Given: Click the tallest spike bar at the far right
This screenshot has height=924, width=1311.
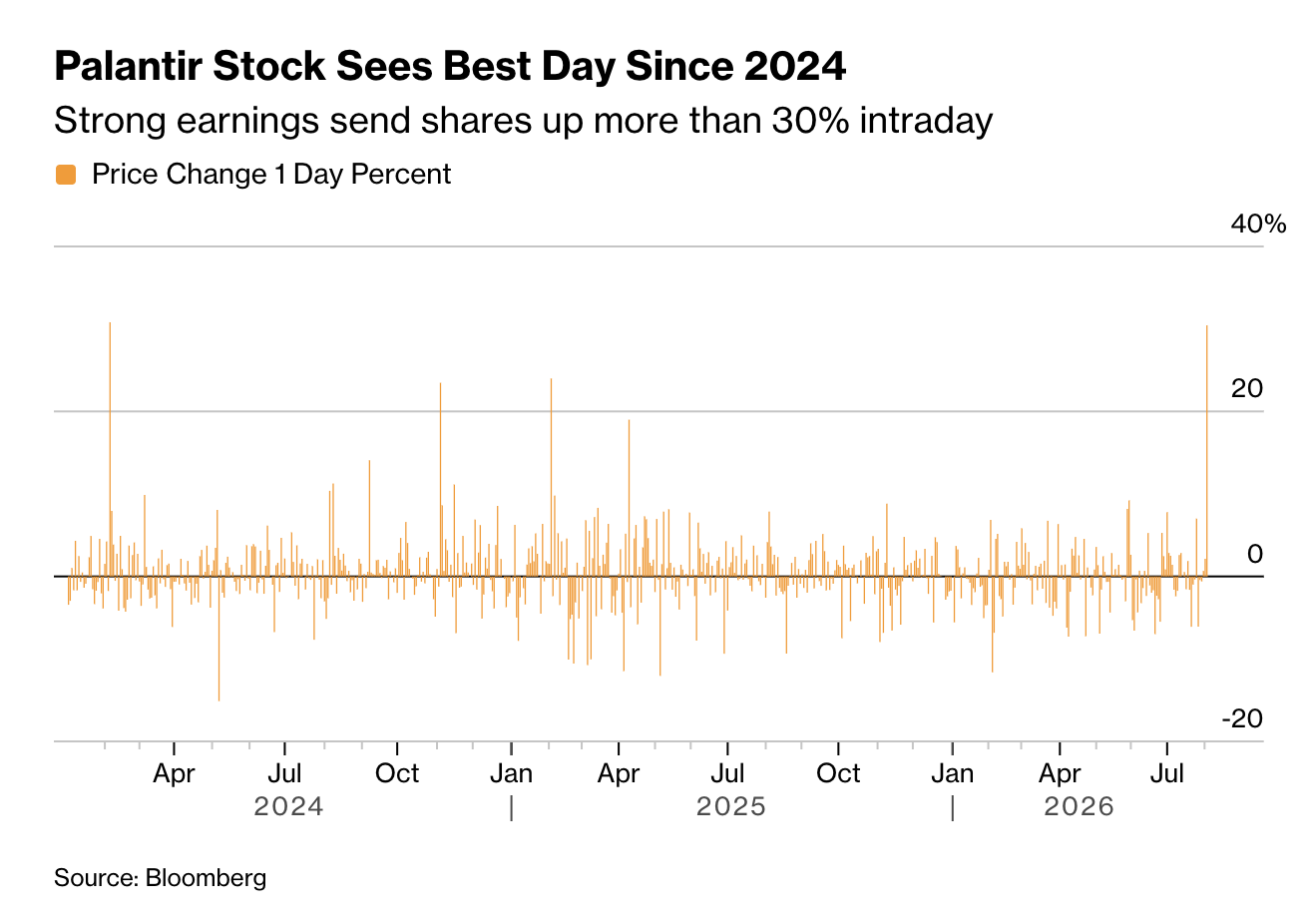Looking at the screenshot, I should [1207, 450].
